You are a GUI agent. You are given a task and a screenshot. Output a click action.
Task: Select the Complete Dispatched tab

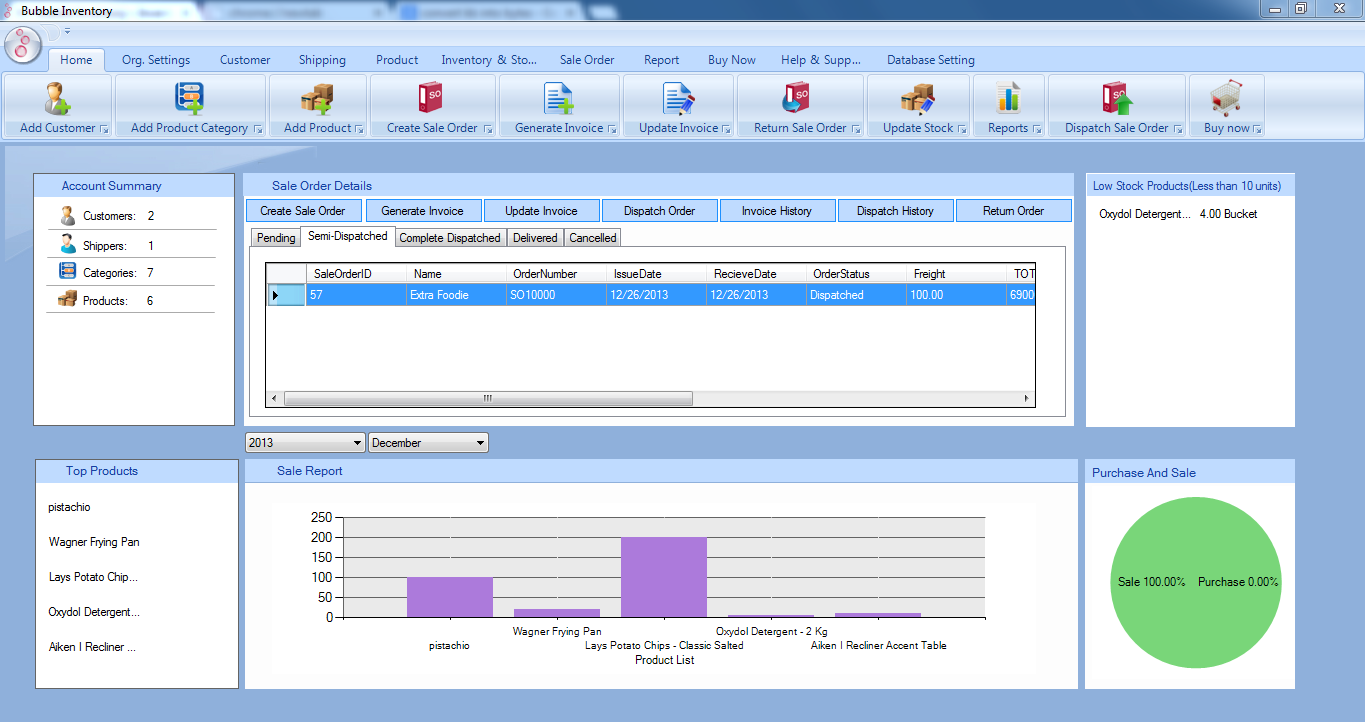point(450,238)
